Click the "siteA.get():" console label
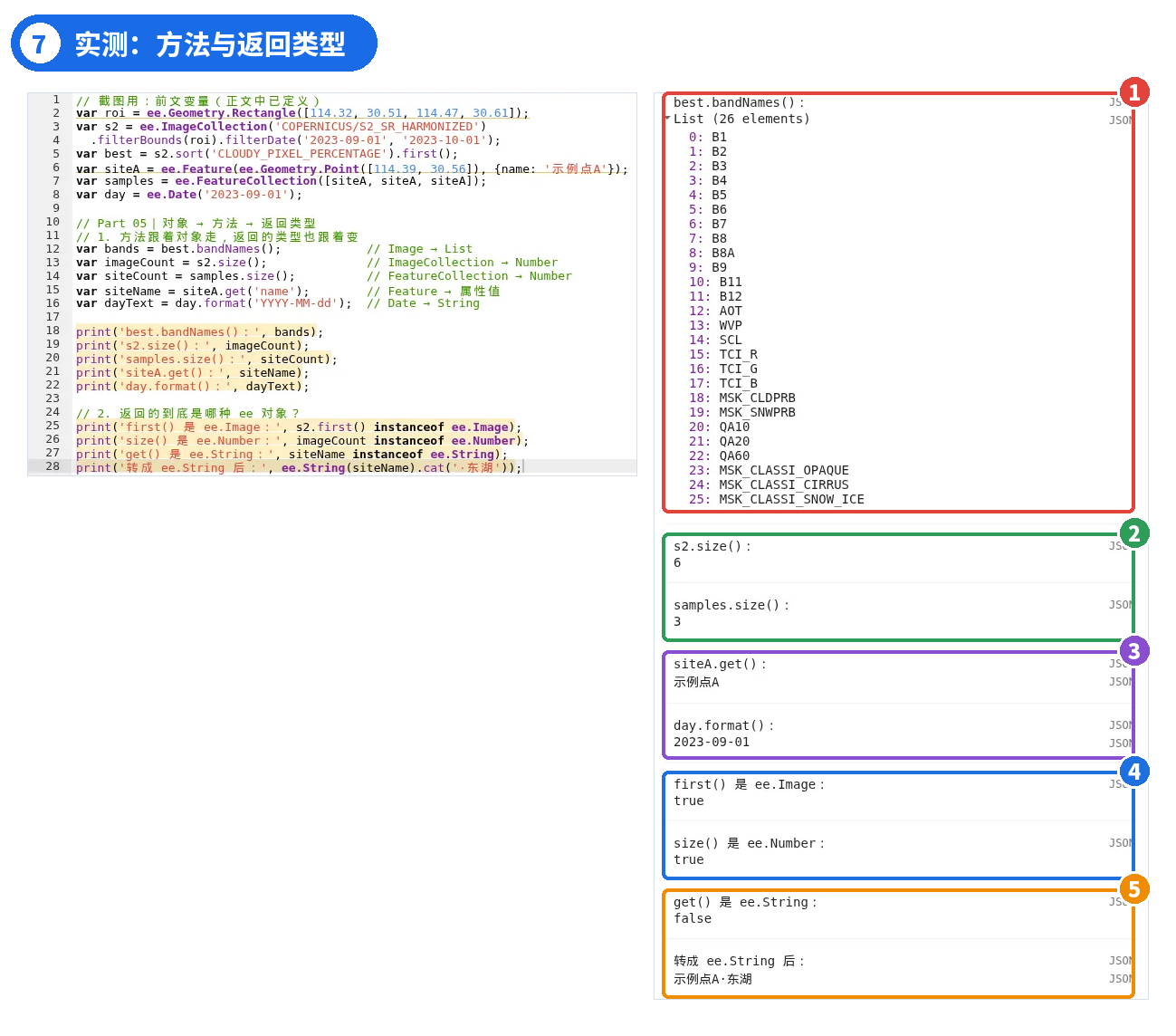 click(720, 665)
